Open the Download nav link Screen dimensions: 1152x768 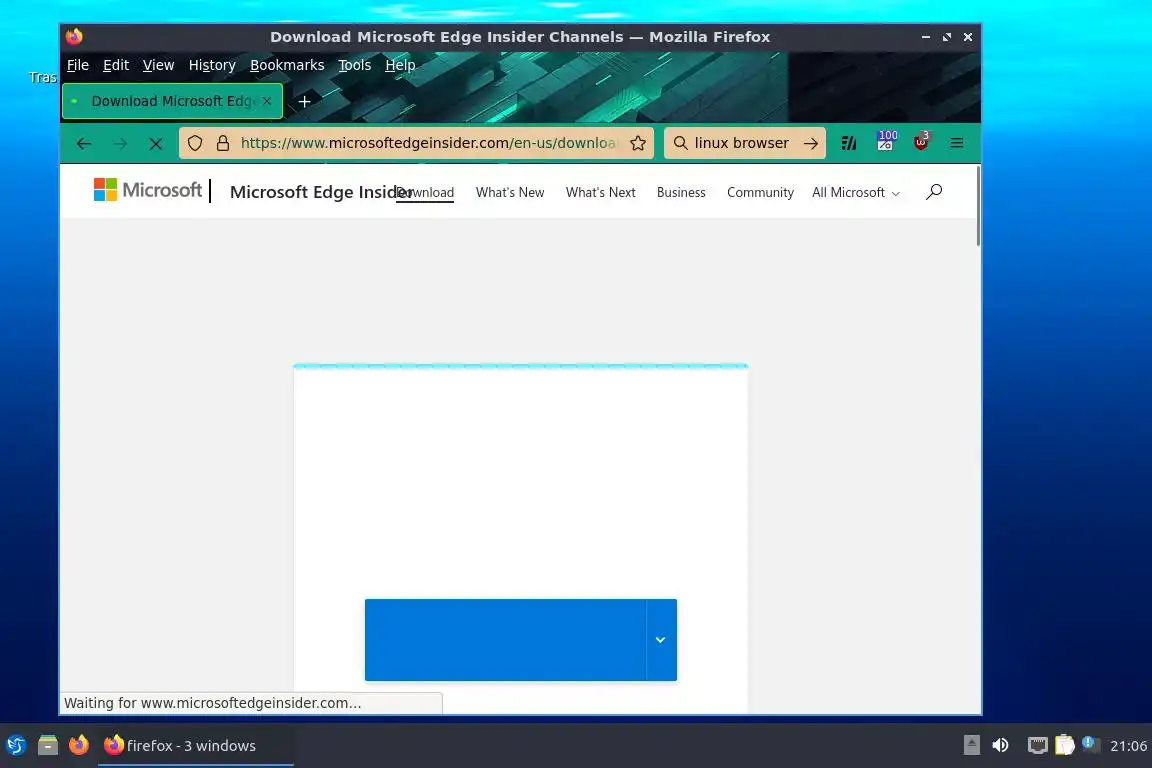pyautogui.click(x=425, y=193)
